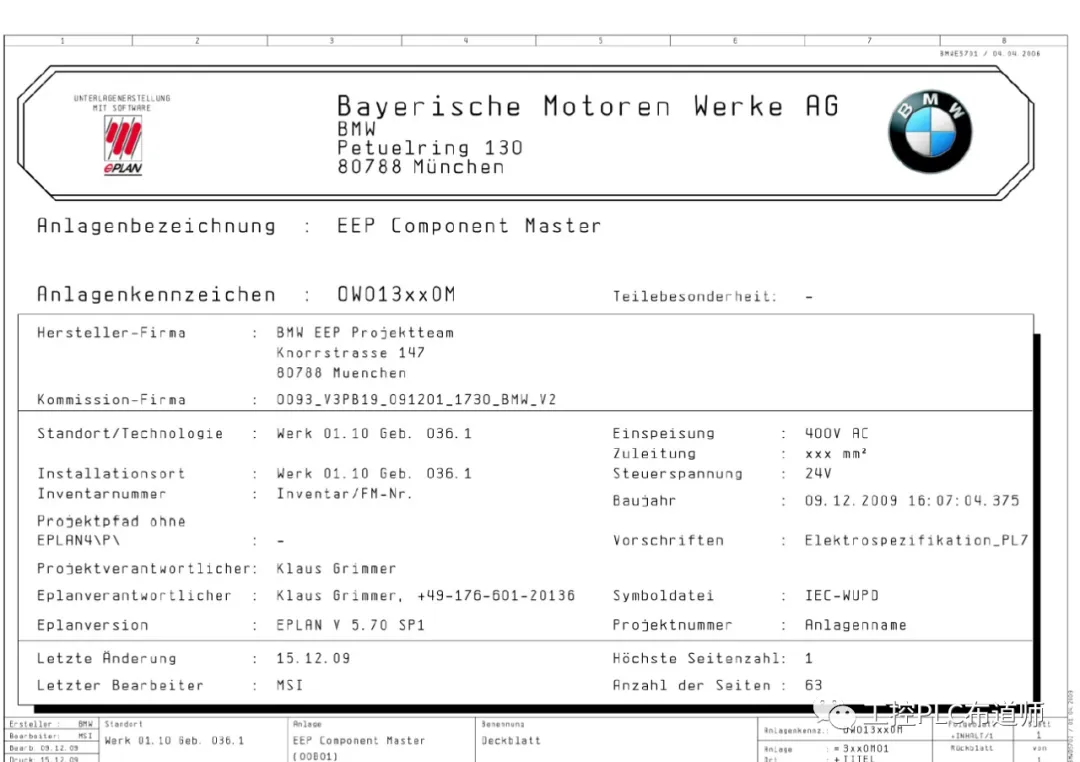The image size is (1080, 762).
Task: Click the "Projektnummer" label
Action: [x=672, y=625]
